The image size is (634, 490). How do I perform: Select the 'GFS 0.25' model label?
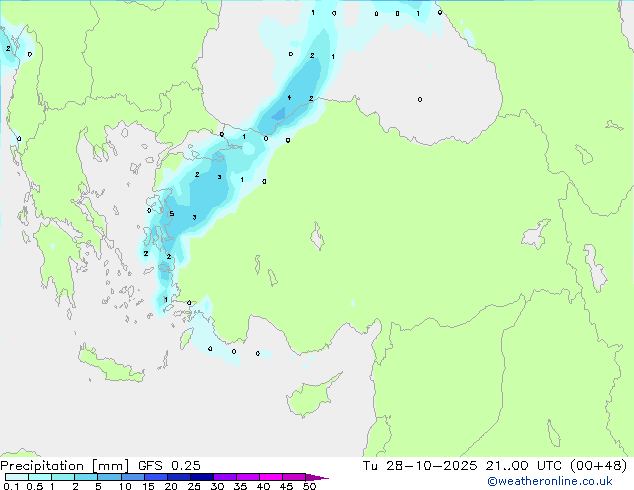169,466
